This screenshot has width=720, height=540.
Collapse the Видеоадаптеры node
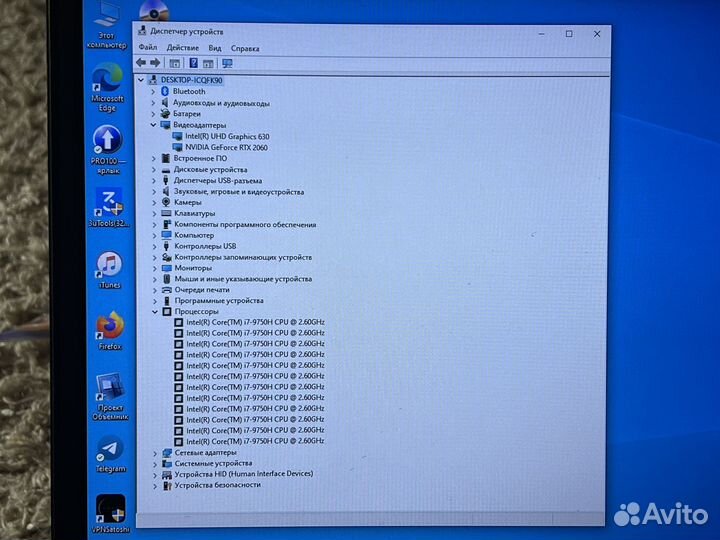coord(153,125)
